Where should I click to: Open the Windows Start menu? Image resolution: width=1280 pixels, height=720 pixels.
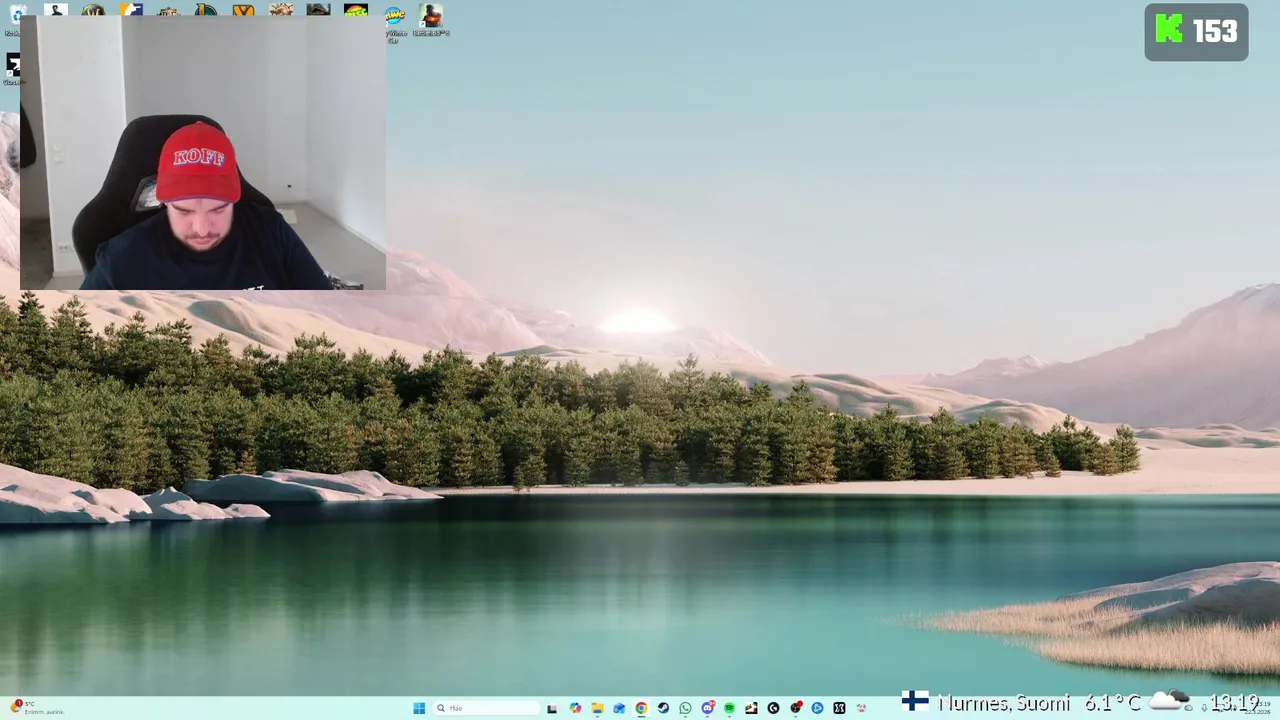[419, 708]
